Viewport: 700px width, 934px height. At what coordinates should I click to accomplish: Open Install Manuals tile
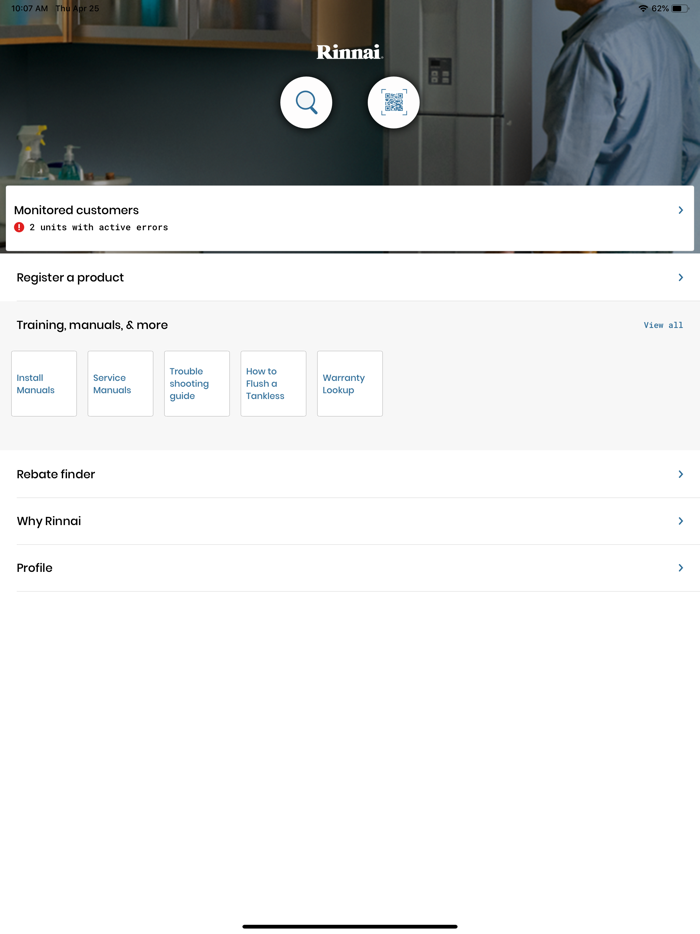coord(44,384)
